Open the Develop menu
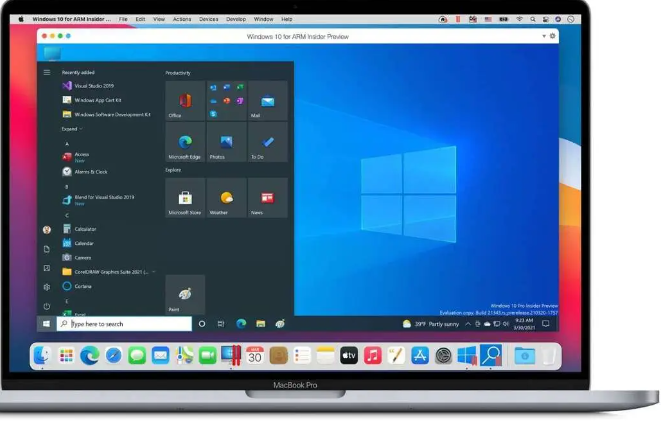Image resolution: width=662 pixels, height=422 pixels. click(236, 19)
